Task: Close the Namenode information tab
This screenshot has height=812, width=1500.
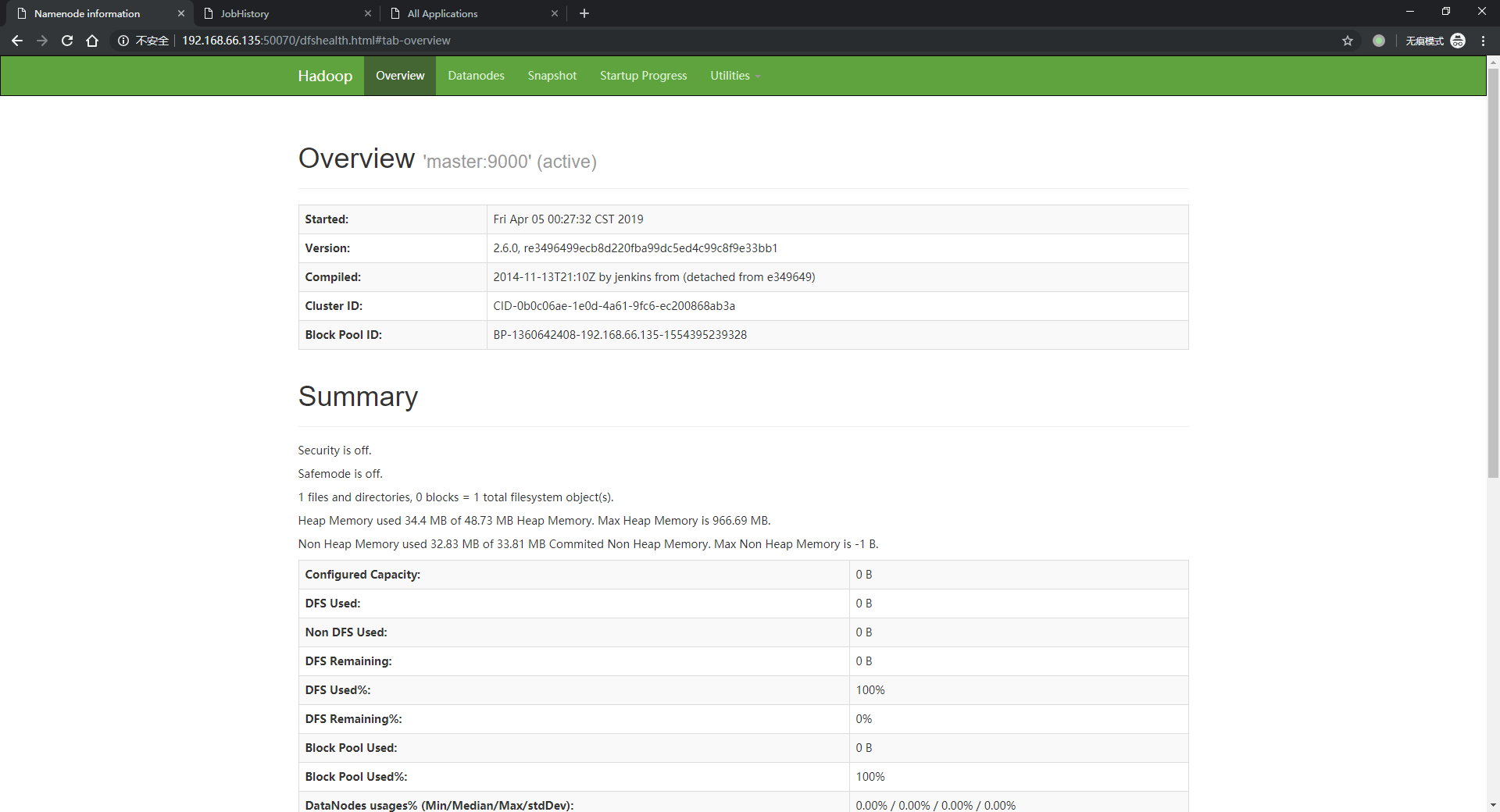Action: point(181,13)
